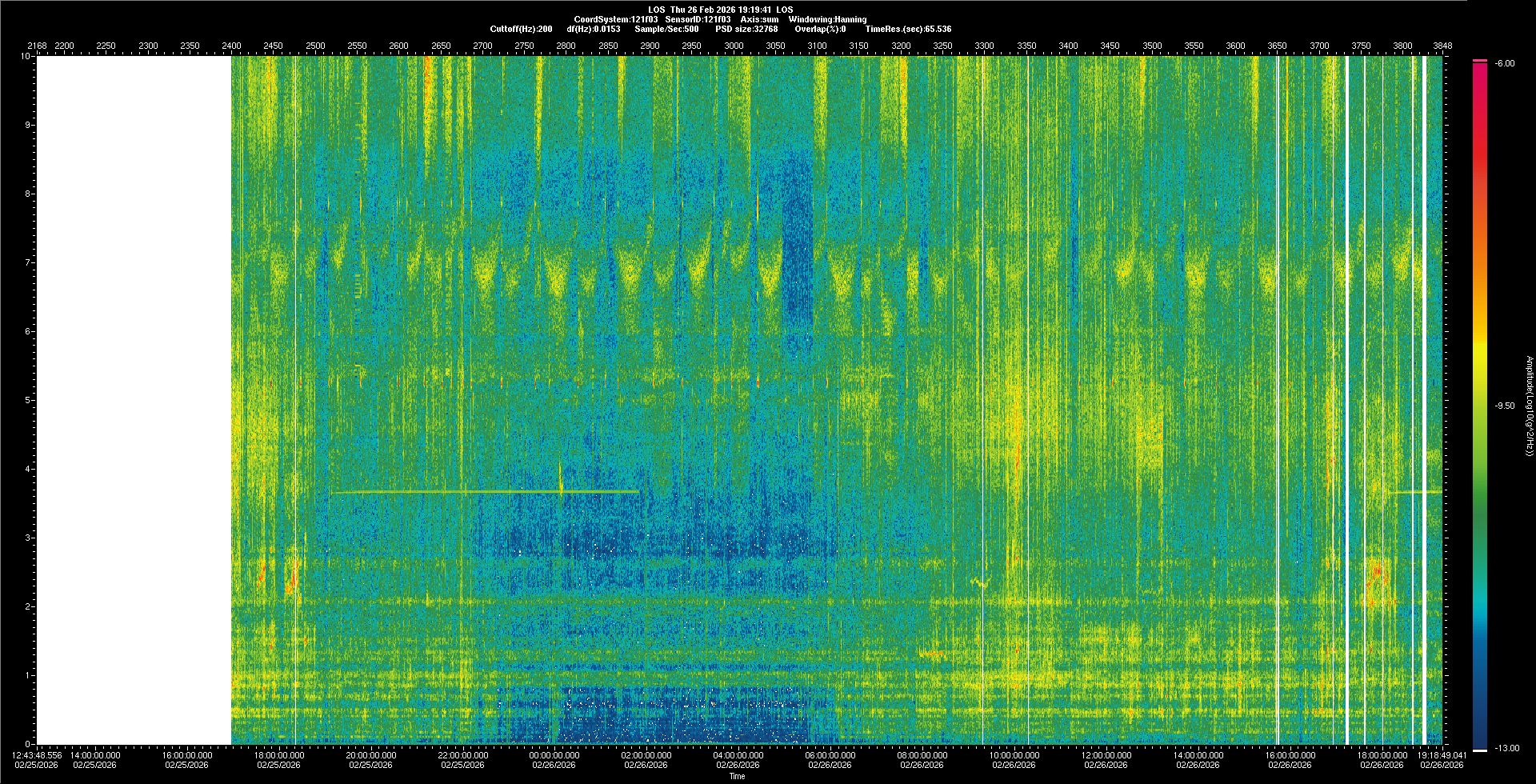This screenshot has width=1536, height=784.
Task: Click the 12:43:48.556 start time label
Action: coord(37,759)
